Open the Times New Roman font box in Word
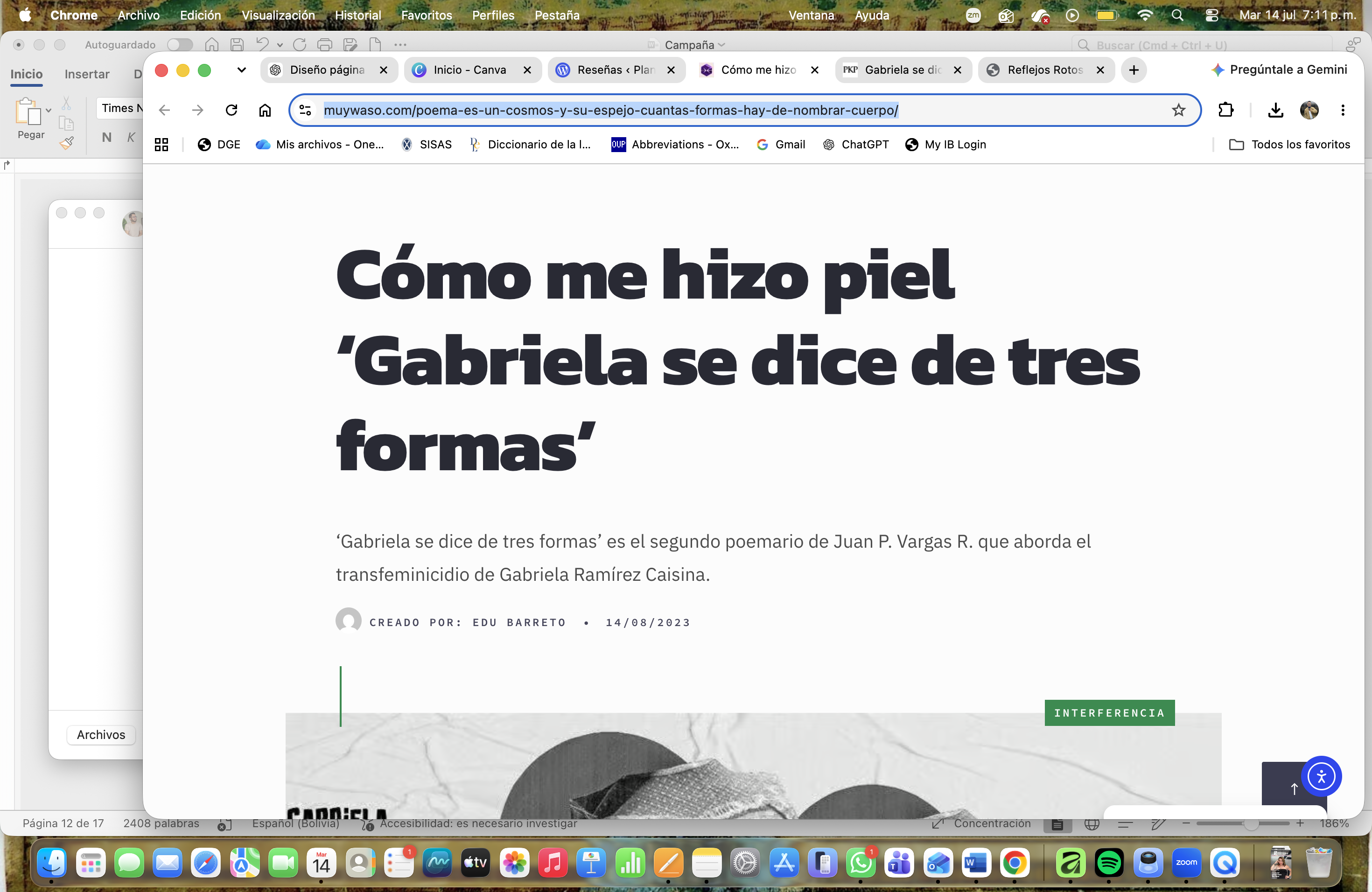 pos(120,108)
